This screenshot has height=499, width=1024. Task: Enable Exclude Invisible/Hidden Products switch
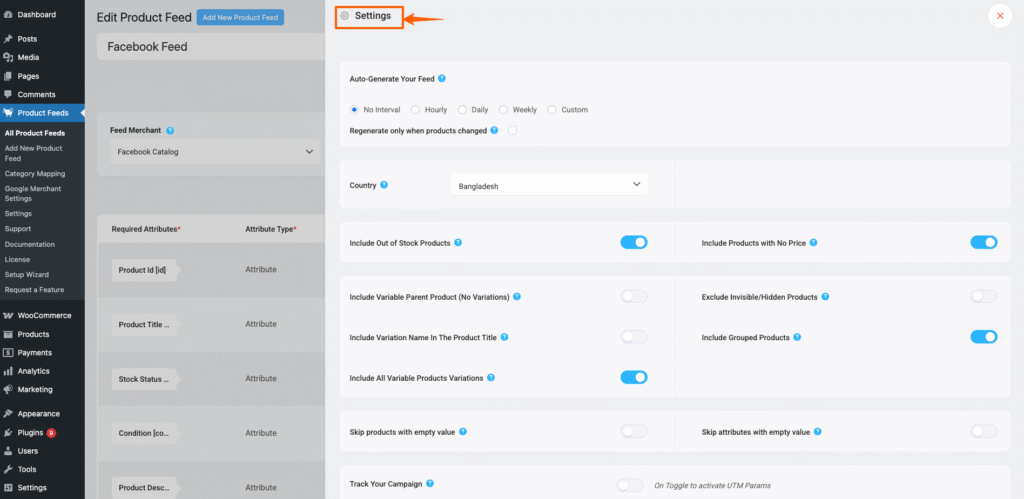[984, 297]
